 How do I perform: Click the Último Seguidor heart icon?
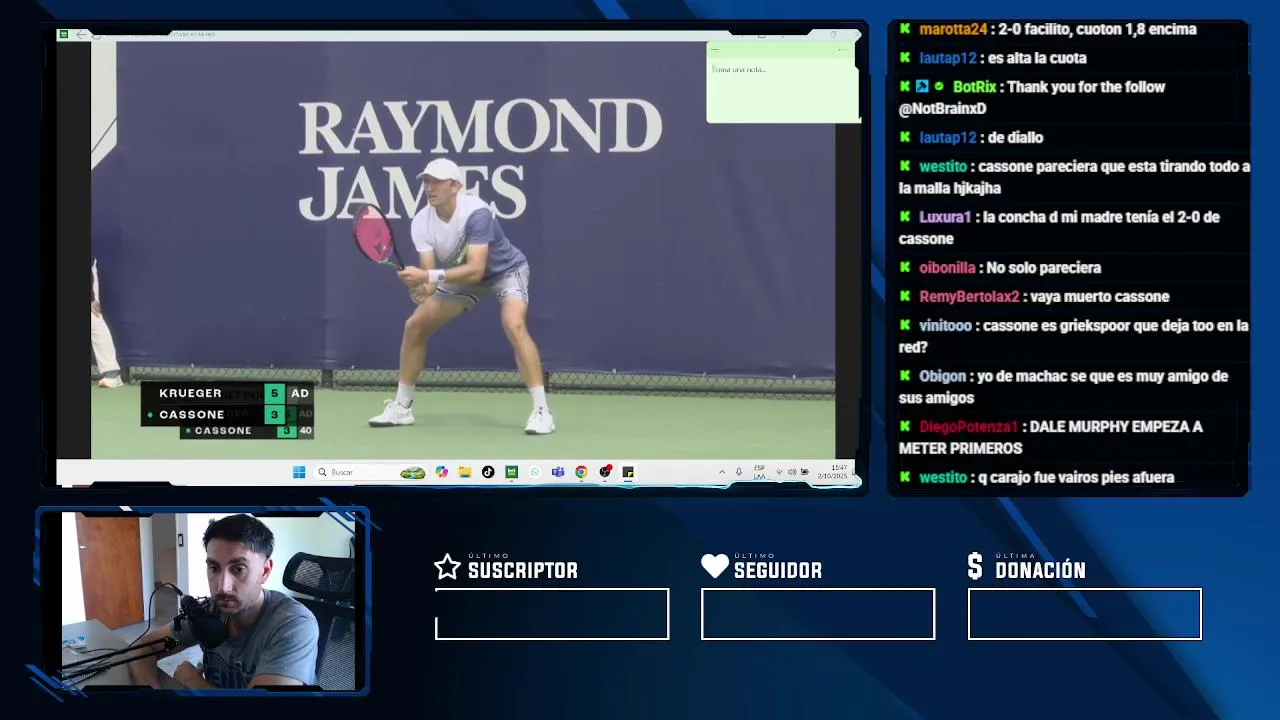point(715,567)
